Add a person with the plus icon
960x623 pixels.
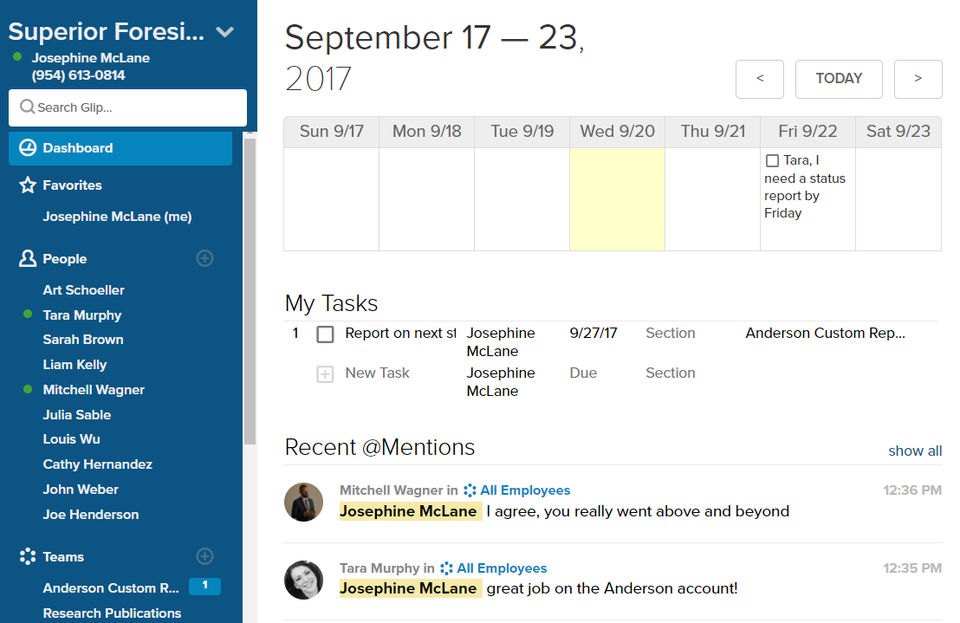tap(205, 259)
